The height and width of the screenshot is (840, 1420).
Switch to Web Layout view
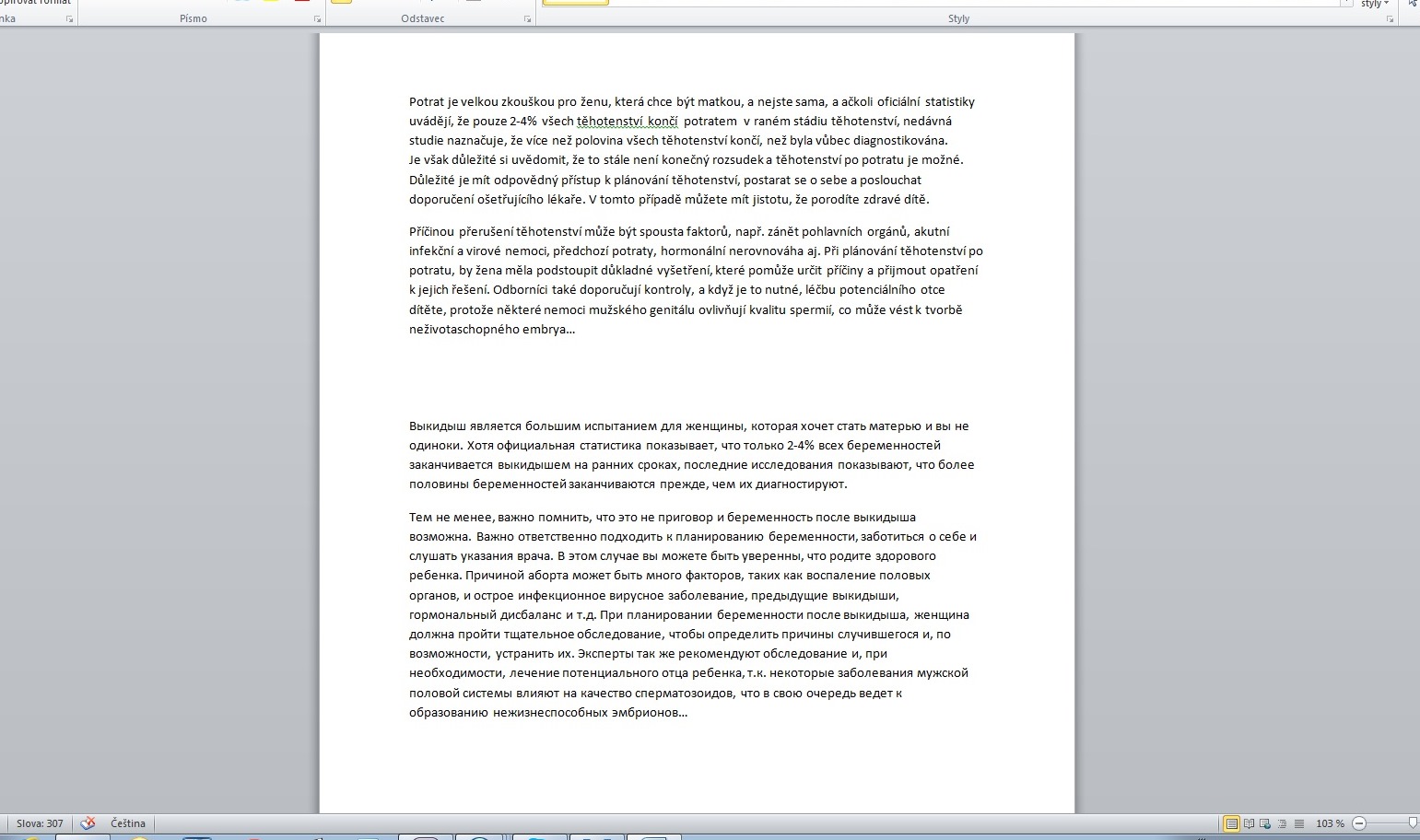1265,823
